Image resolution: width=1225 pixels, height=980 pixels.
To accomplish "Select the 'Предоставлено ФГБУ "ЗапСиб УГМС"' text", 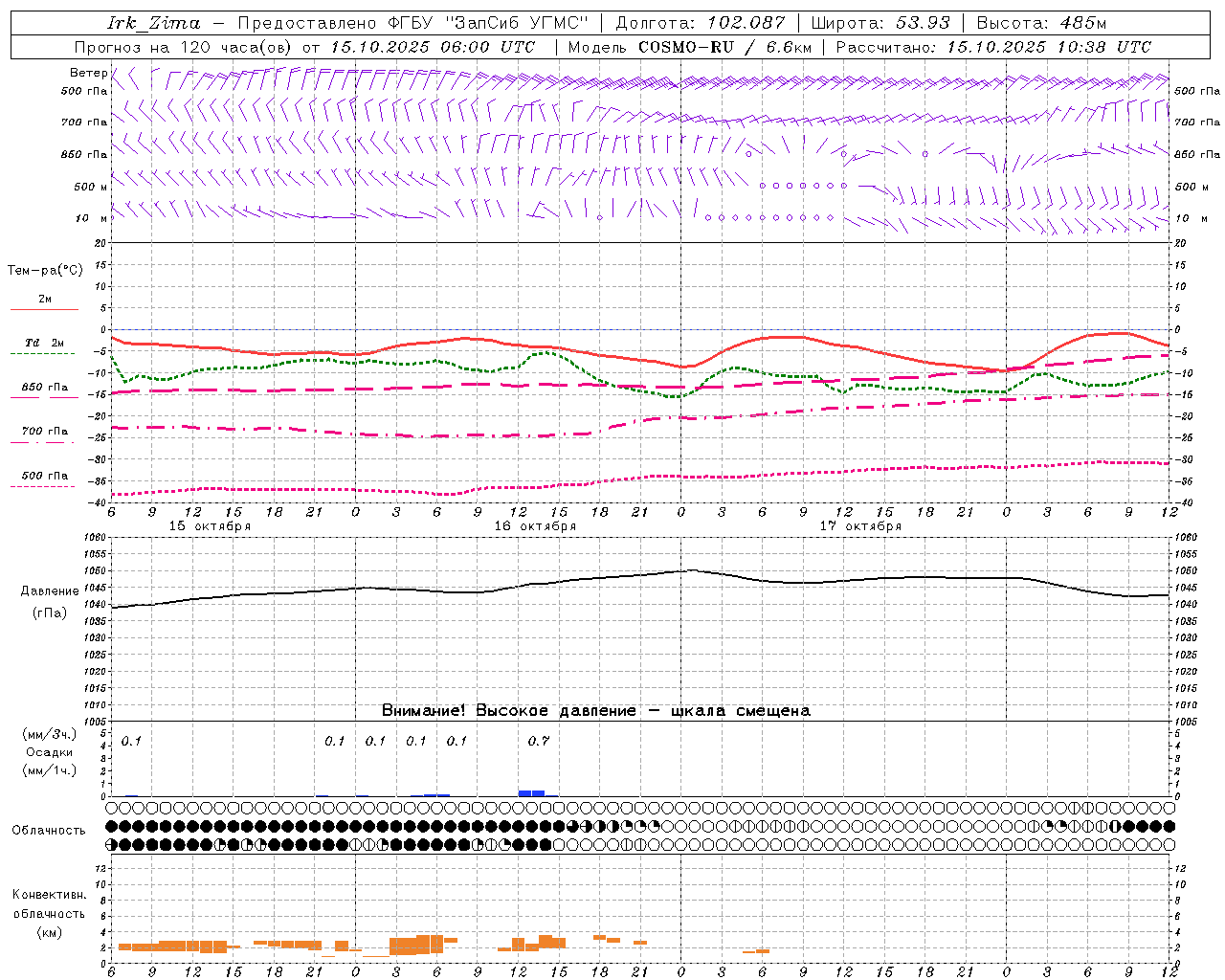I will point(412,23).
